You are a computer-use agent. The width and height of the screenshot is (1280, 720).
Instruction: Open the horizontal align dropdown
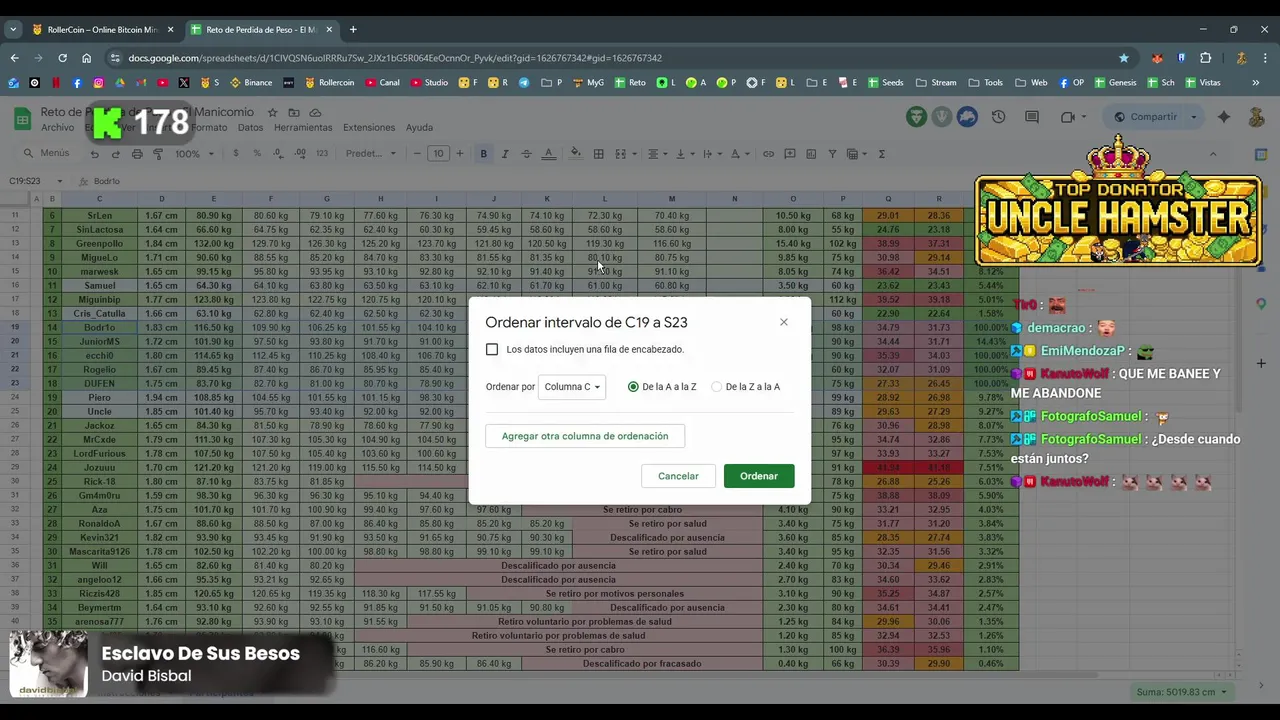point(656,154)
